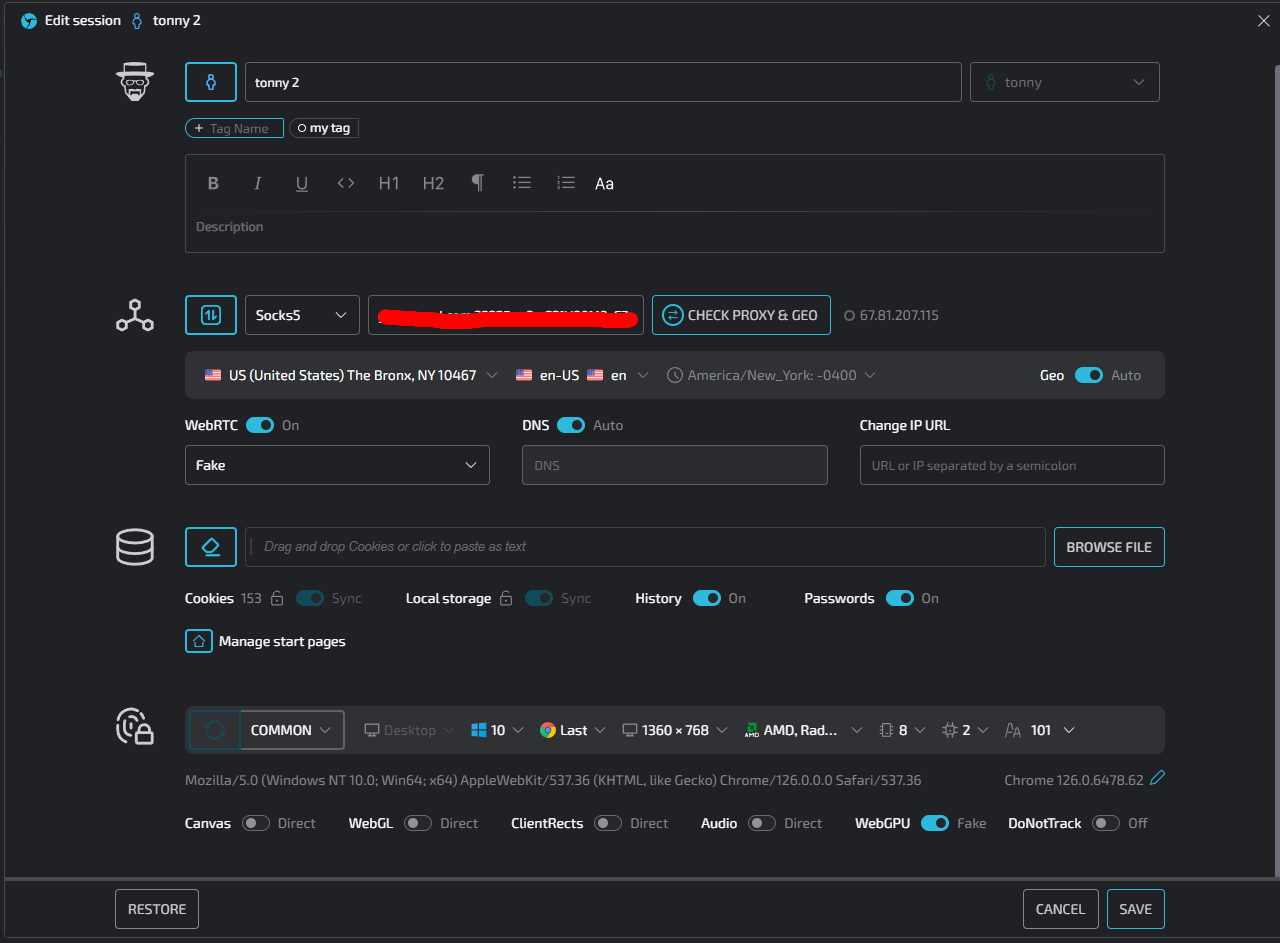This screenshot has width=1280, height=943.
Task: Select the H1 heading option
Action: tap(389, 183)
